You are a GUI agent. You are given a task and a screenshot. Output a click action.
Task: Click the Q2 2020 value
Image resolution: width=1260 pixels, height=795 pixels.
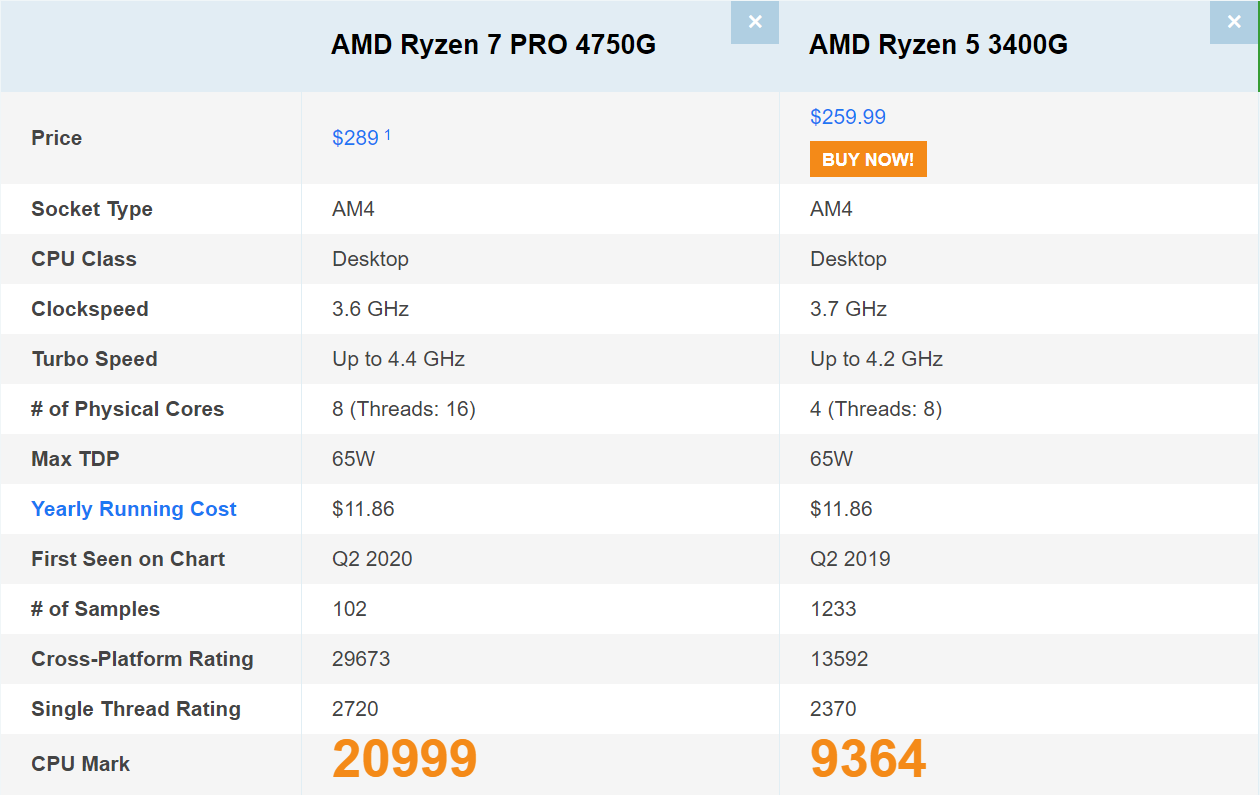(x=372, y=559)
